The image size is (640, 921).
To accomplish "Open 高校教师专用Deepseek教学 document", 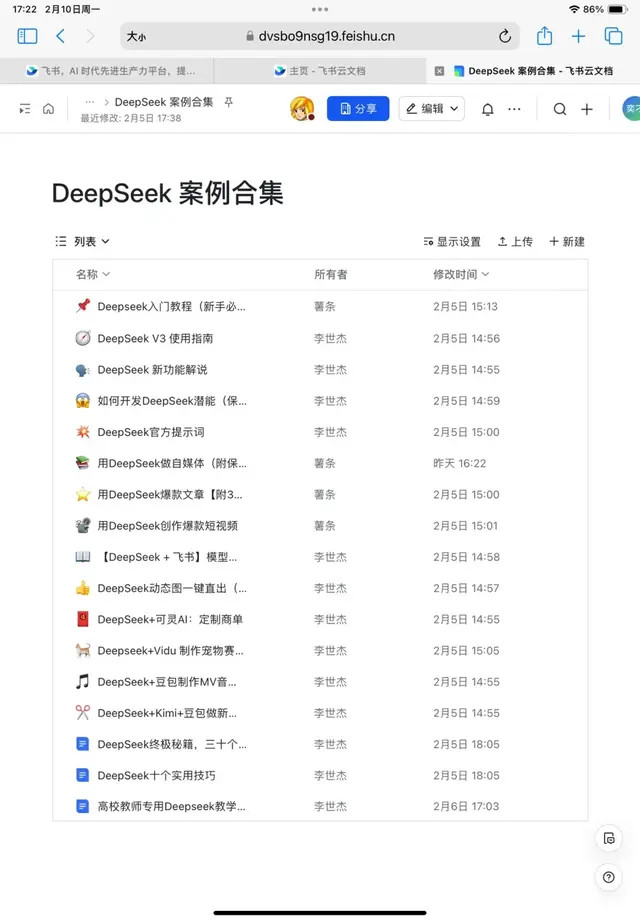I will (171, 806).
